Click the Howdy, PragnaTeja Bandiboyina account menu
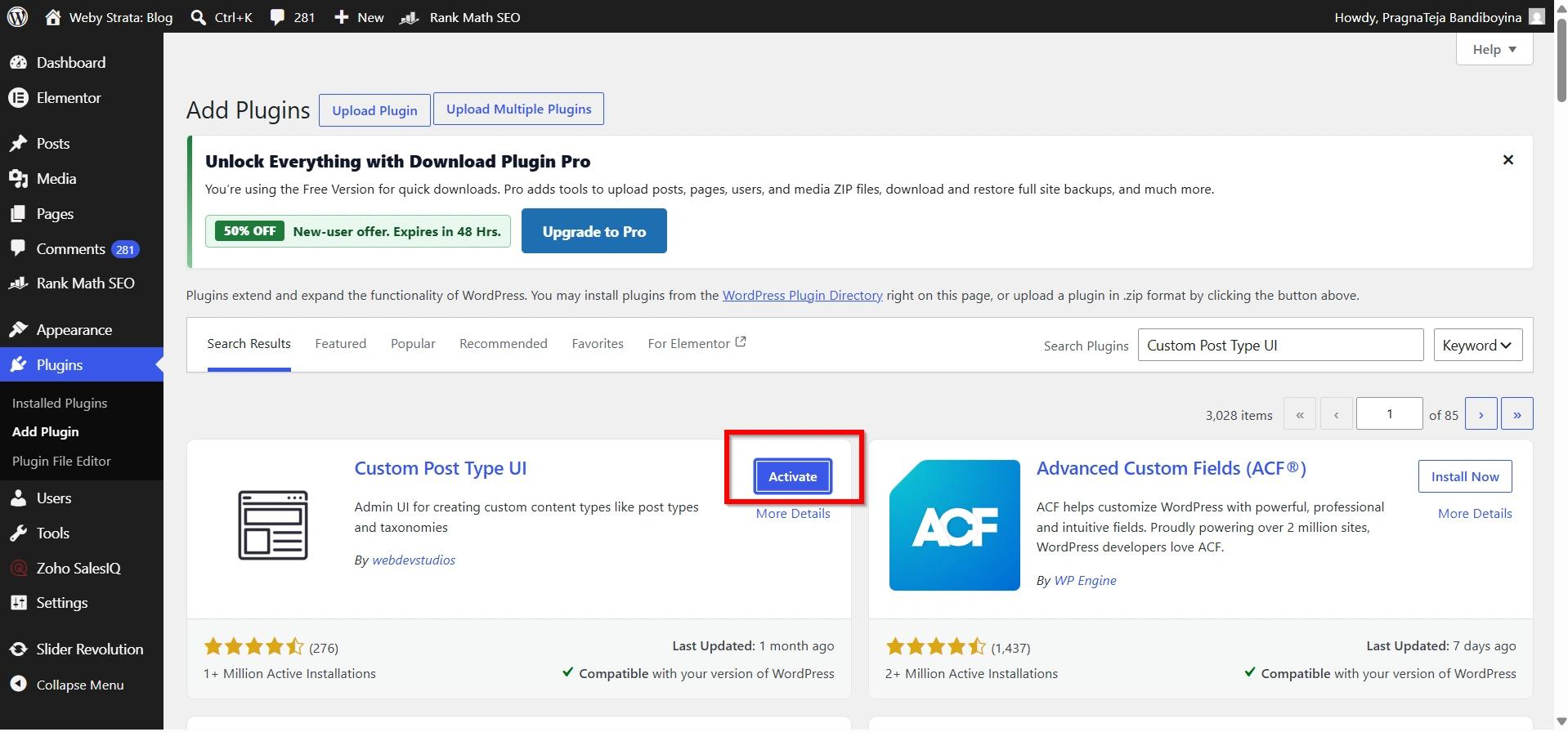1568x732 pixels. coord(1439,17)
